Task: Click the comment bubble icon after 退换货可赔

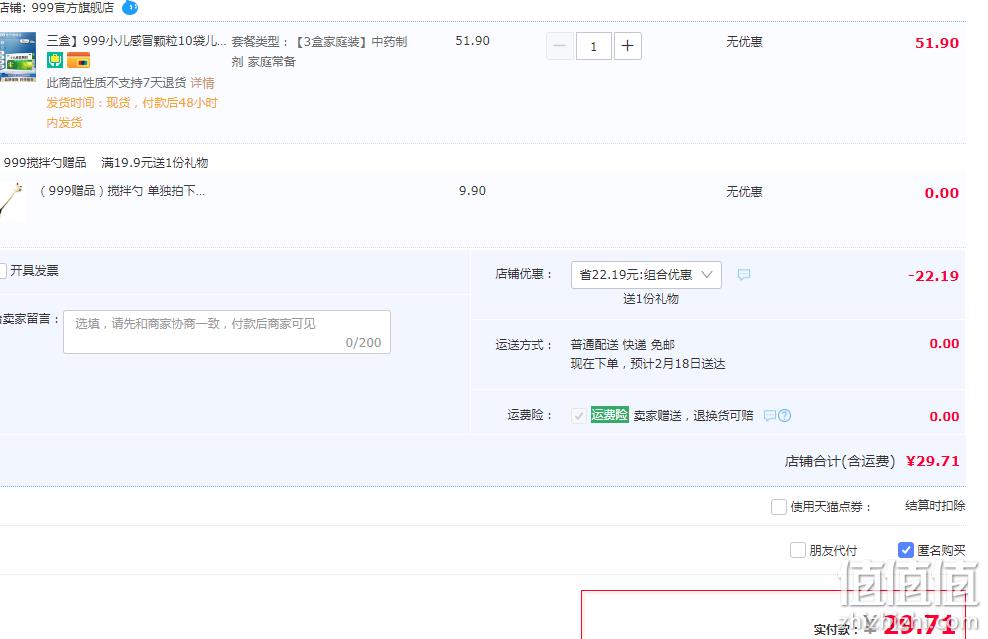Action: tap(769, 415)
